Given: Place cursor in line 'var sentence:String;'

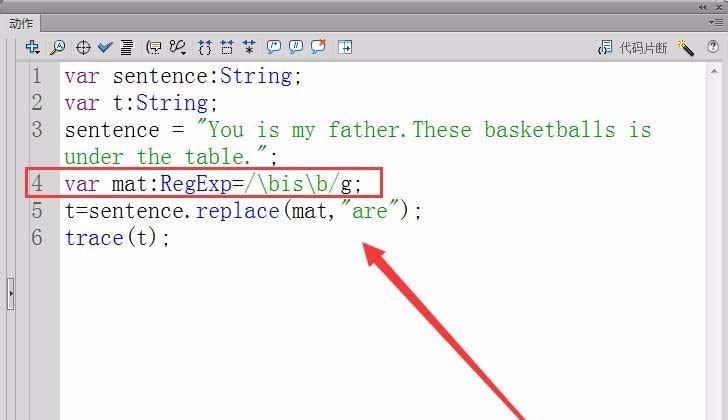Looking at the screenshot, I should (x=183, y=76).
